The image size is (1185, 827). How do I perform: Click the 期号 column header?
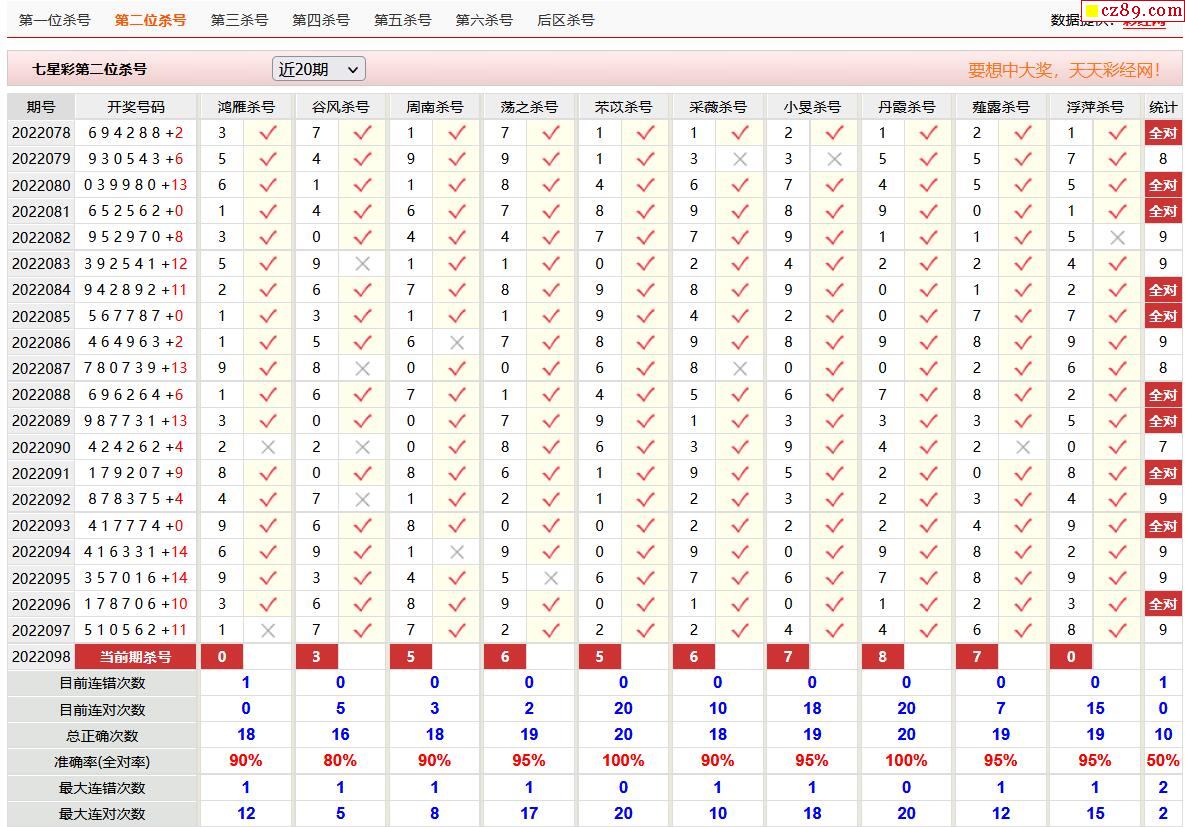tap(41, 107)
